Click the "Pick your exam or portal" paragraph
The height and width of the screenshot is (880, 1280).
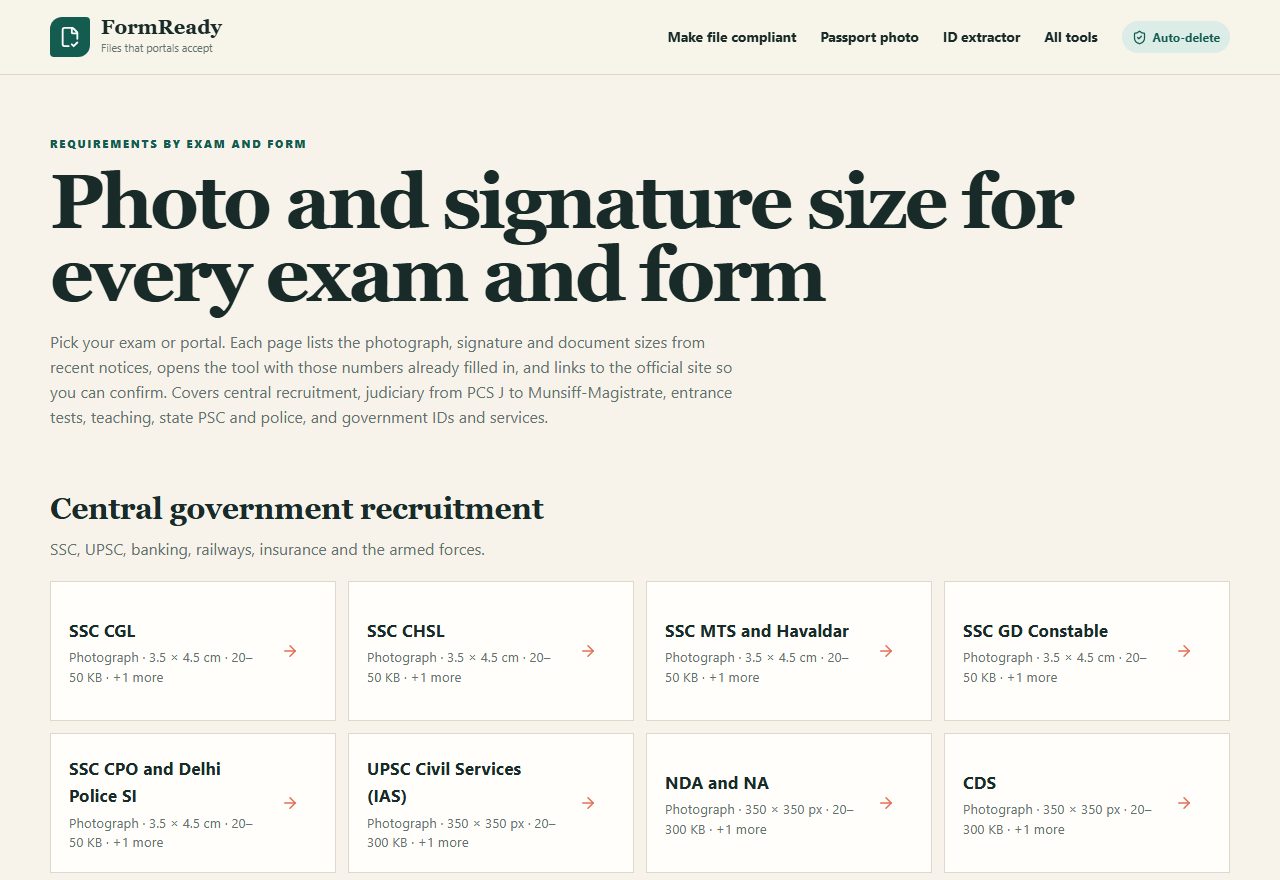point(391,380)
